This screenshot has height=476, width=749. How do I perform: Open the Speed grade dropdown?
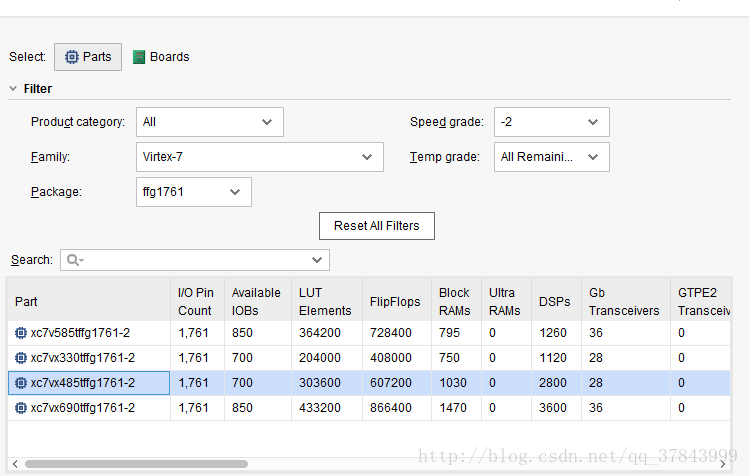(552, 122)
